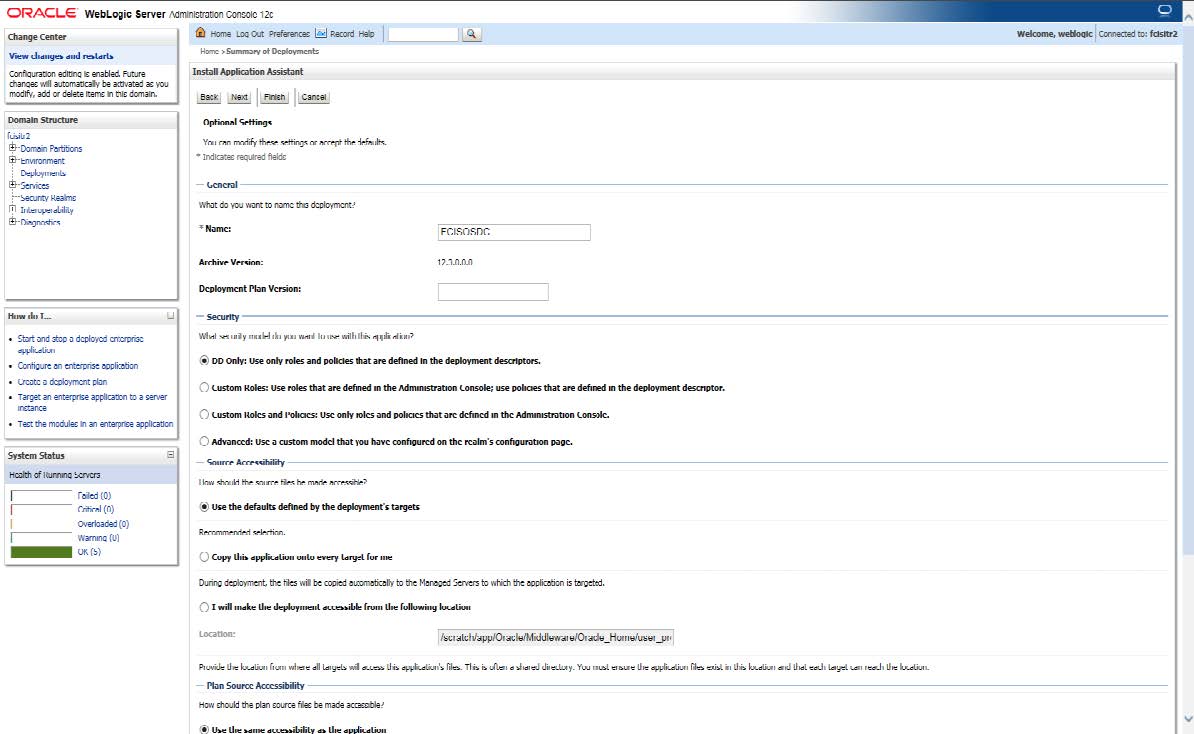Open Test the modules in enterprise application link
This screenshot has width=1194, height=734.
click(x=95, y=424)
